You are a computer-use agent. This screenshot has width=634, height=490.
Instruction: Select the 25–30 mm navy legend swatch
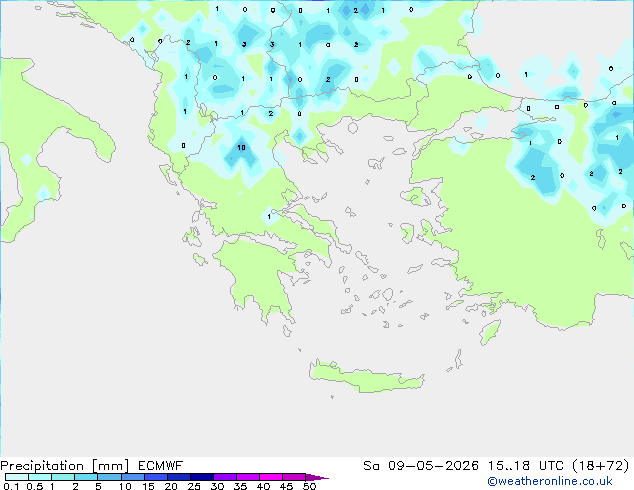[202, 477]
